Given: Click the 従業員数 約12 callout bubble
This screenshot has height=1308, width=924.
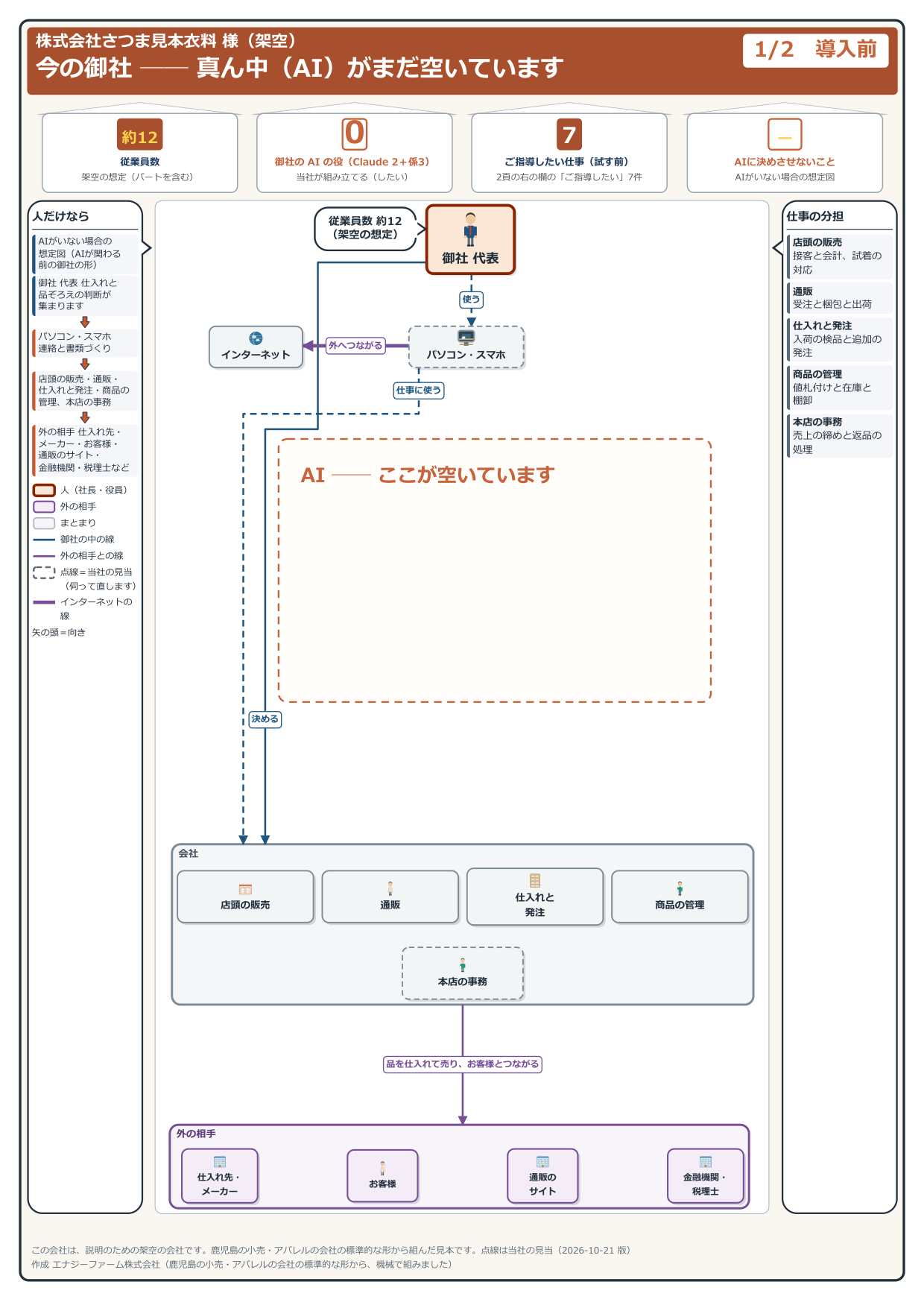Looking at the screenshot, I should [365, 228].
